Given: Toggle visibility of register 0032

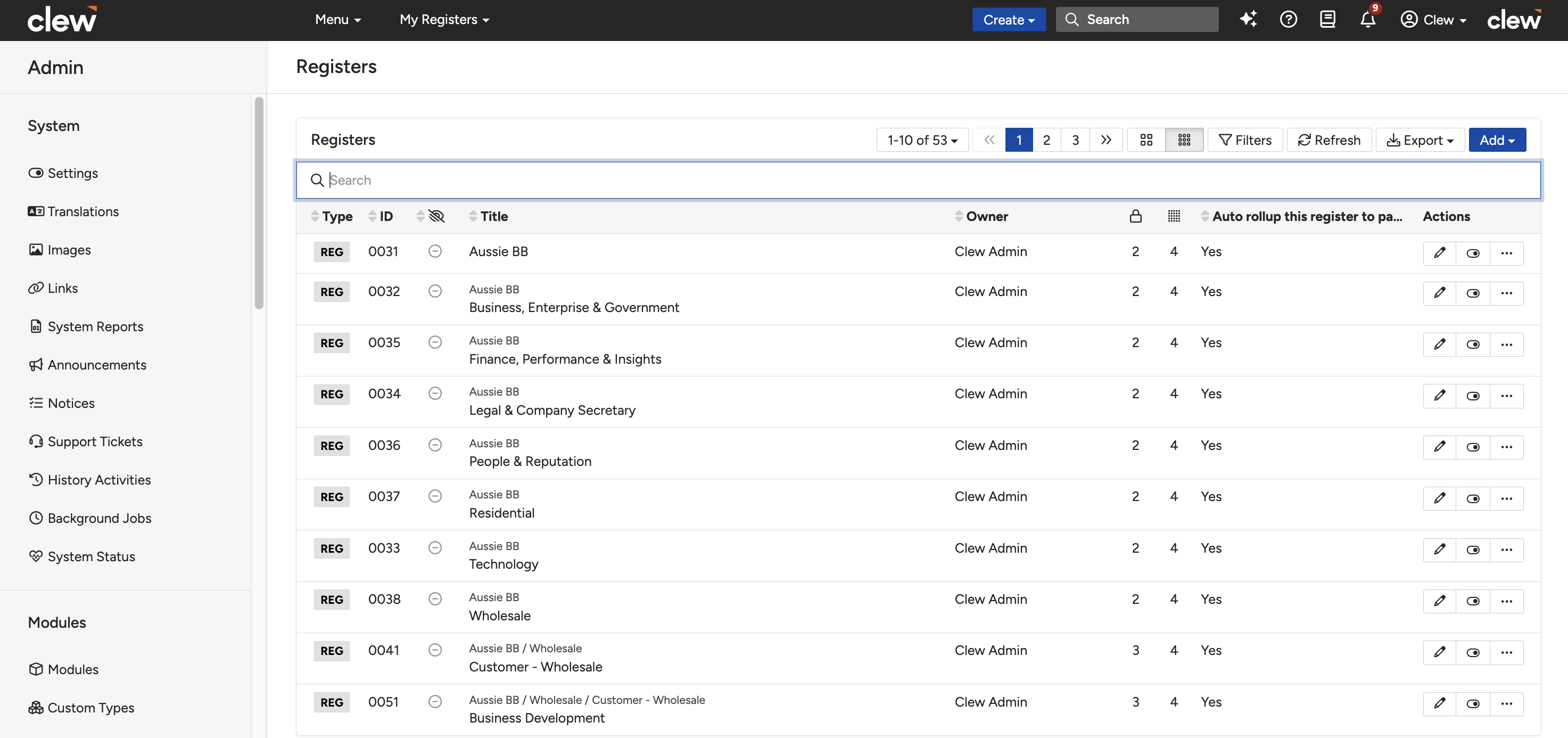Looking at the screenshot, I should 1473,293.
